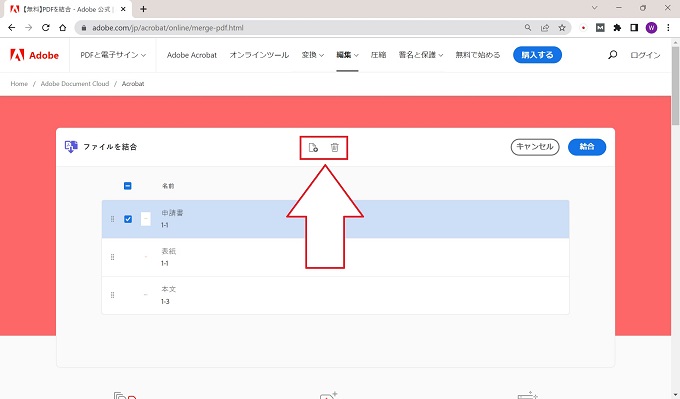Click the red dot recording extension icon
The image size is (680, 399).
(x=583, y=28)
